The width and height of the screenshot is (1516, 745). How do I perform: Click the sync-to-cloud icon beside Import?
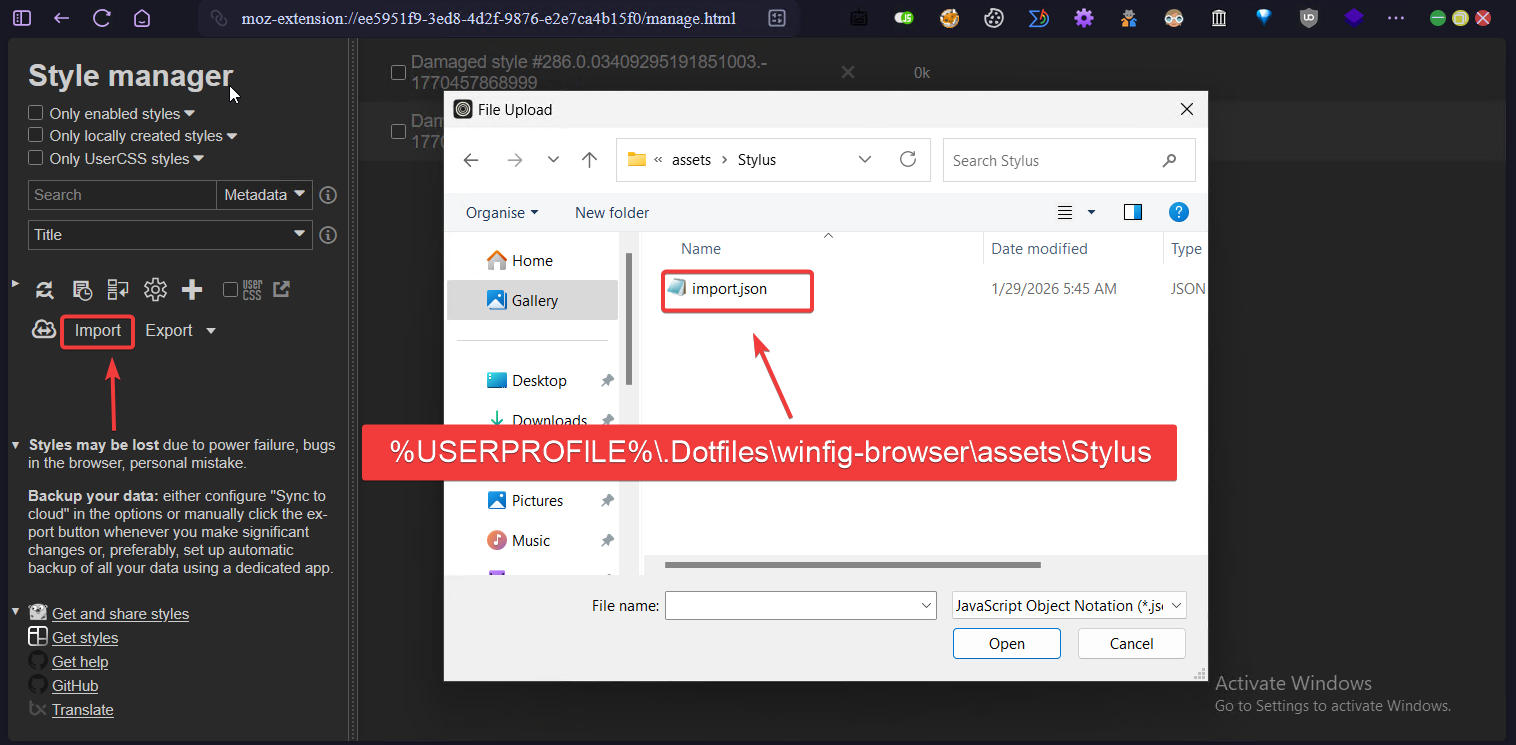(x=44, y=330)
